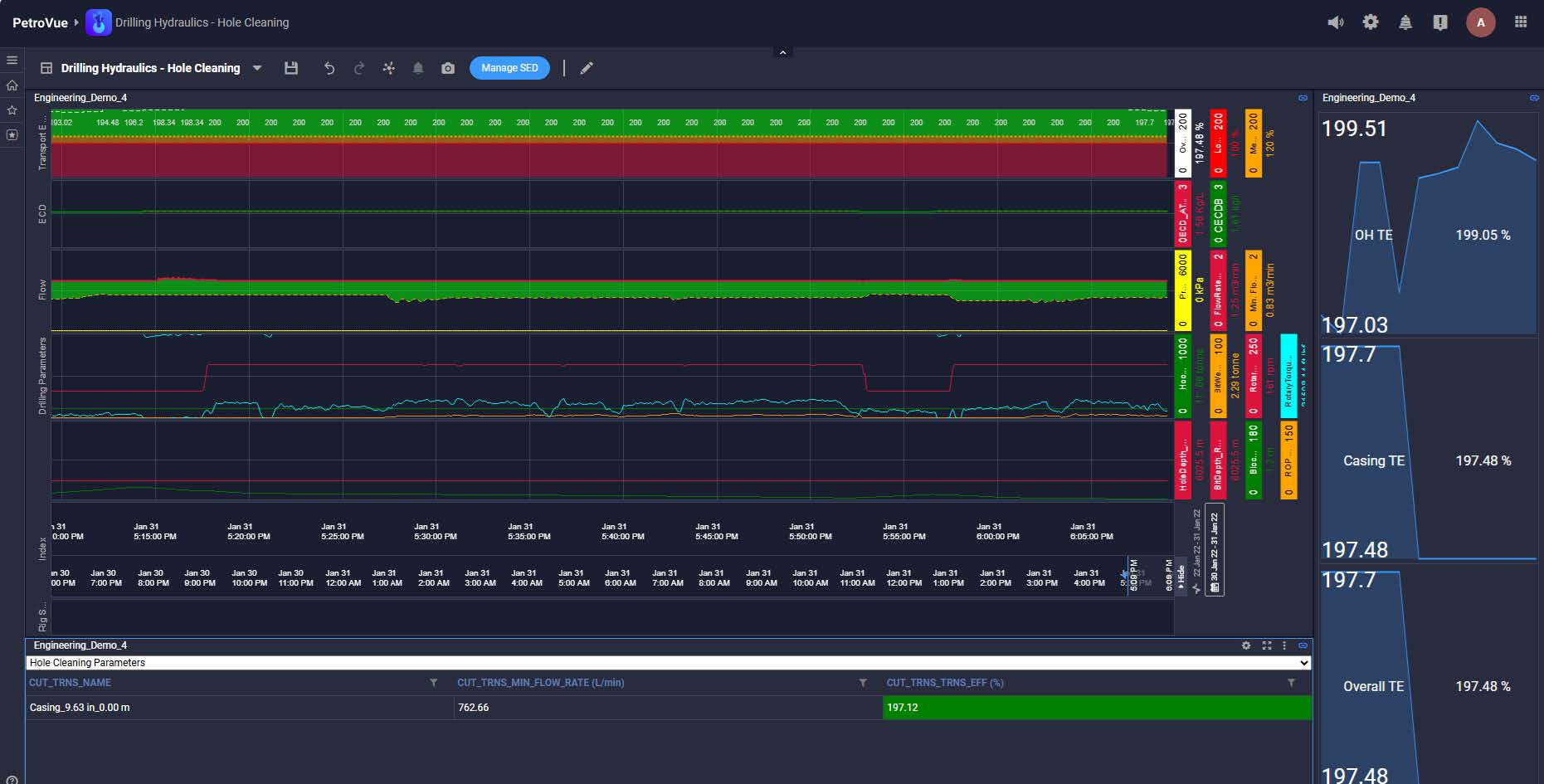The width and height of the screenshot is (1544, 784).
Task: Open the Hole Cleaning Parameters dropdown
Action: pyautogui.click(x=668, y=663)
